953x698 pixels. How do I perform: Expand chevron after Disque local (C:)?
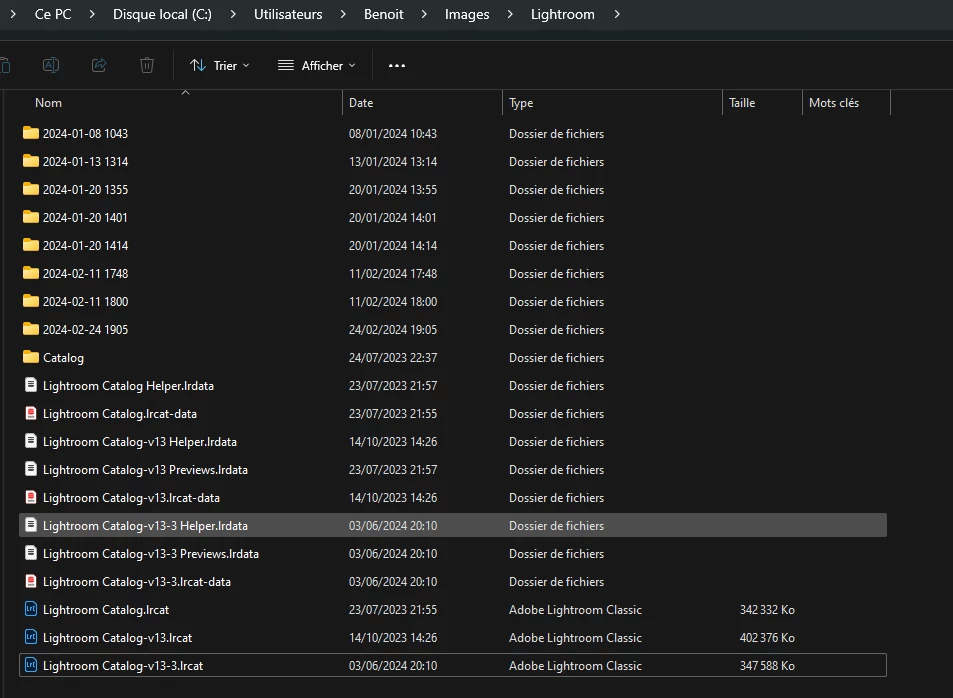point(233,14)
